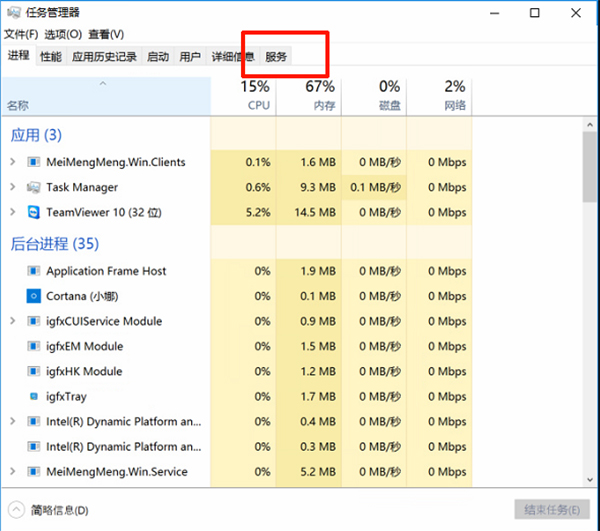Click TeamViewer's 5.2% CPU value

coord(258,212)
